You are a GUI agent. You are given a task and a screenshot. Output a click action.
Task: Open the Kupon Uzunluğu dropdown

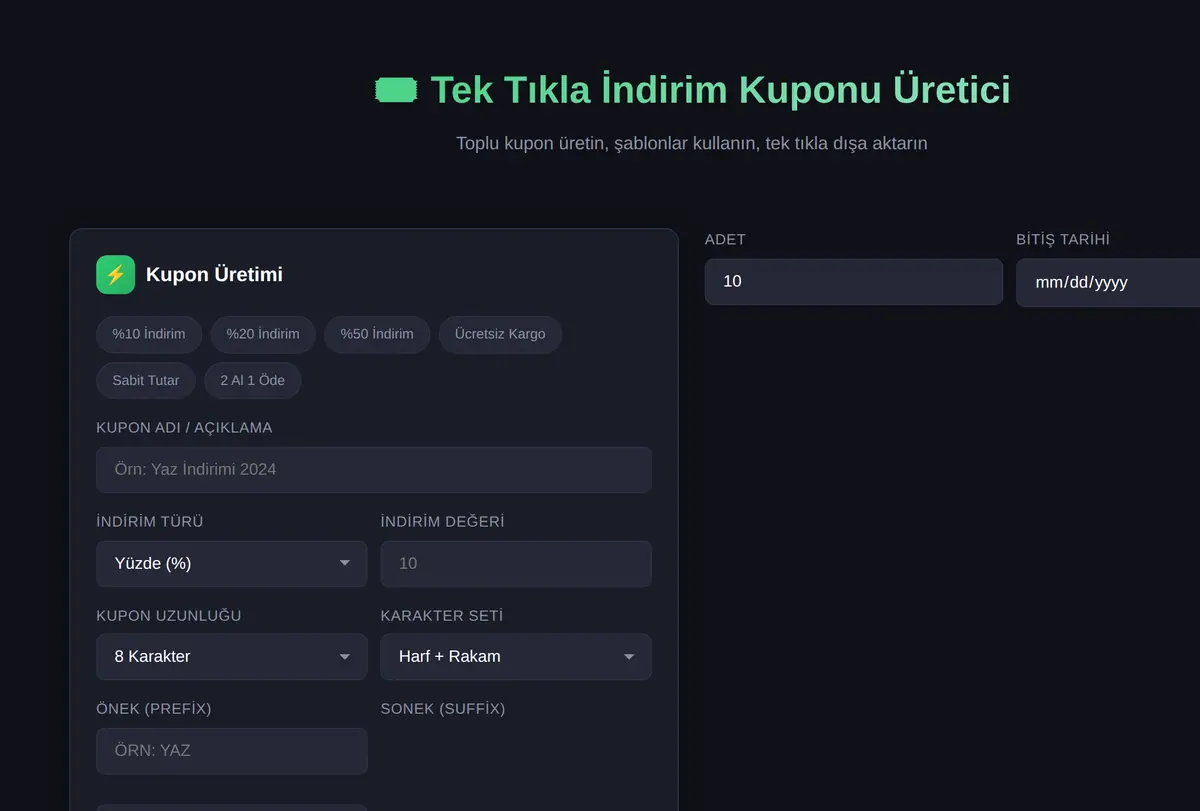tap(232, 657)
